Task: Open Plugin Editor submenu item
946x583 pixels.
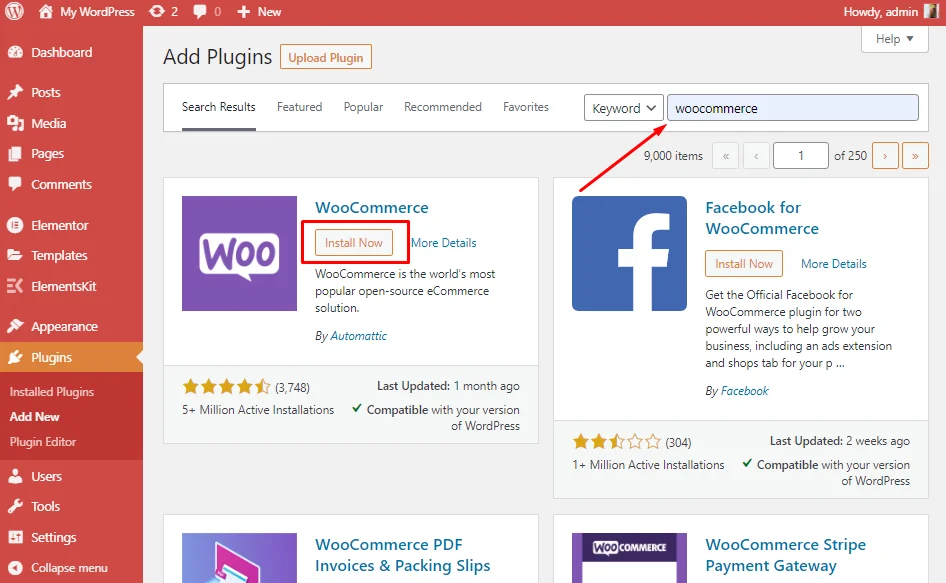Action: coord(43,442)
